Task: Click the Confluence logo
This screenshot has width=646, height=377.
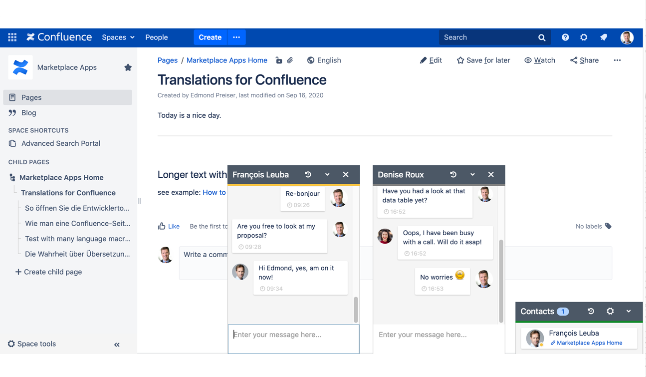Action: coord(59,37)
